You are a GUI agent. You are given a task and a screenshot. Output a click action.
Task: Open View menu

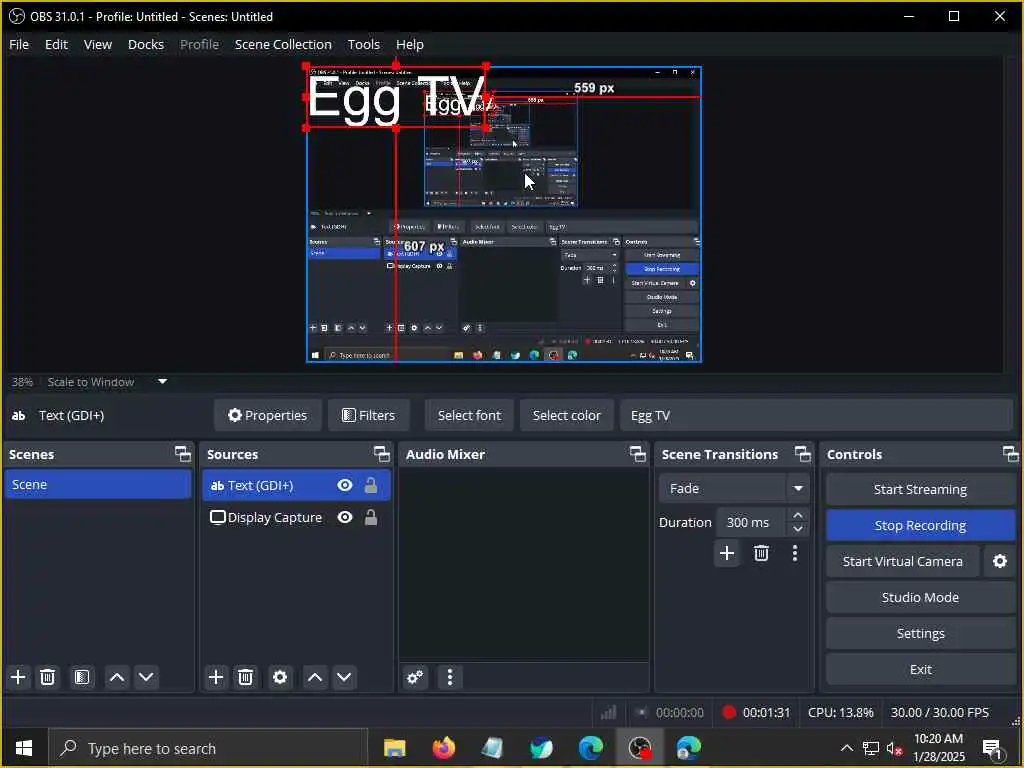[x=98, y=44]
